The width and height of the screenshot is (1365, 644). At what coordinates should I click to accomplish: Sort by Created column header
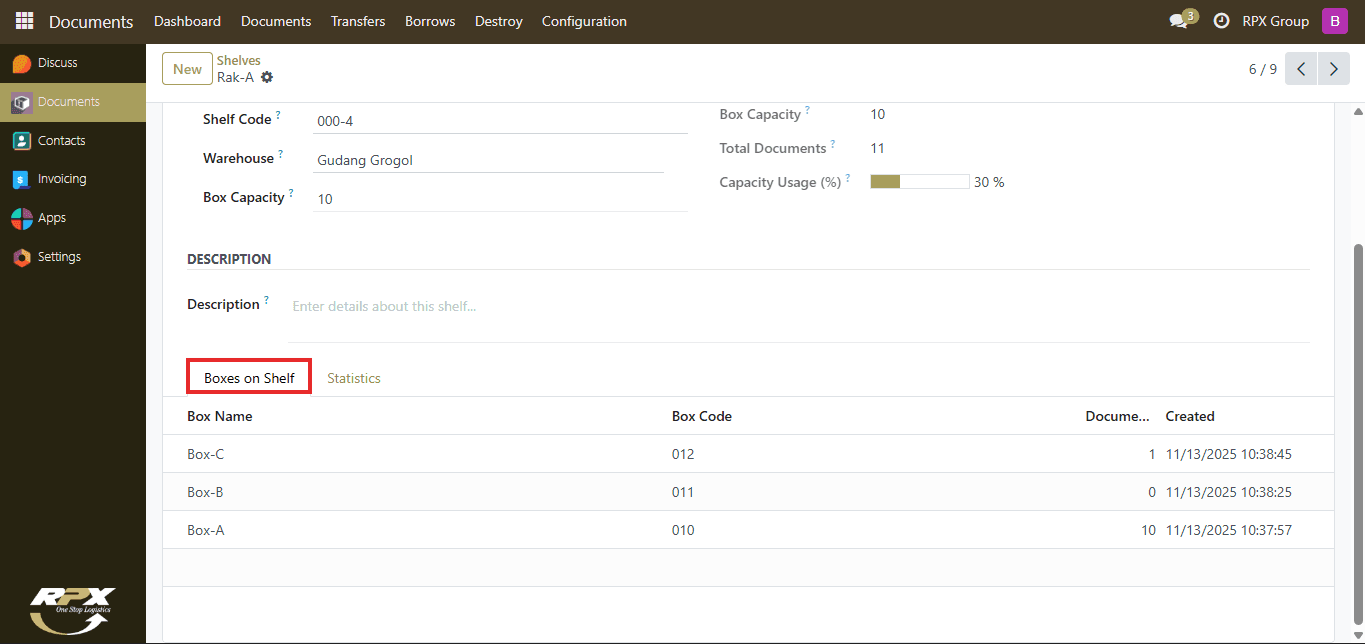[x=1190, y=416]
